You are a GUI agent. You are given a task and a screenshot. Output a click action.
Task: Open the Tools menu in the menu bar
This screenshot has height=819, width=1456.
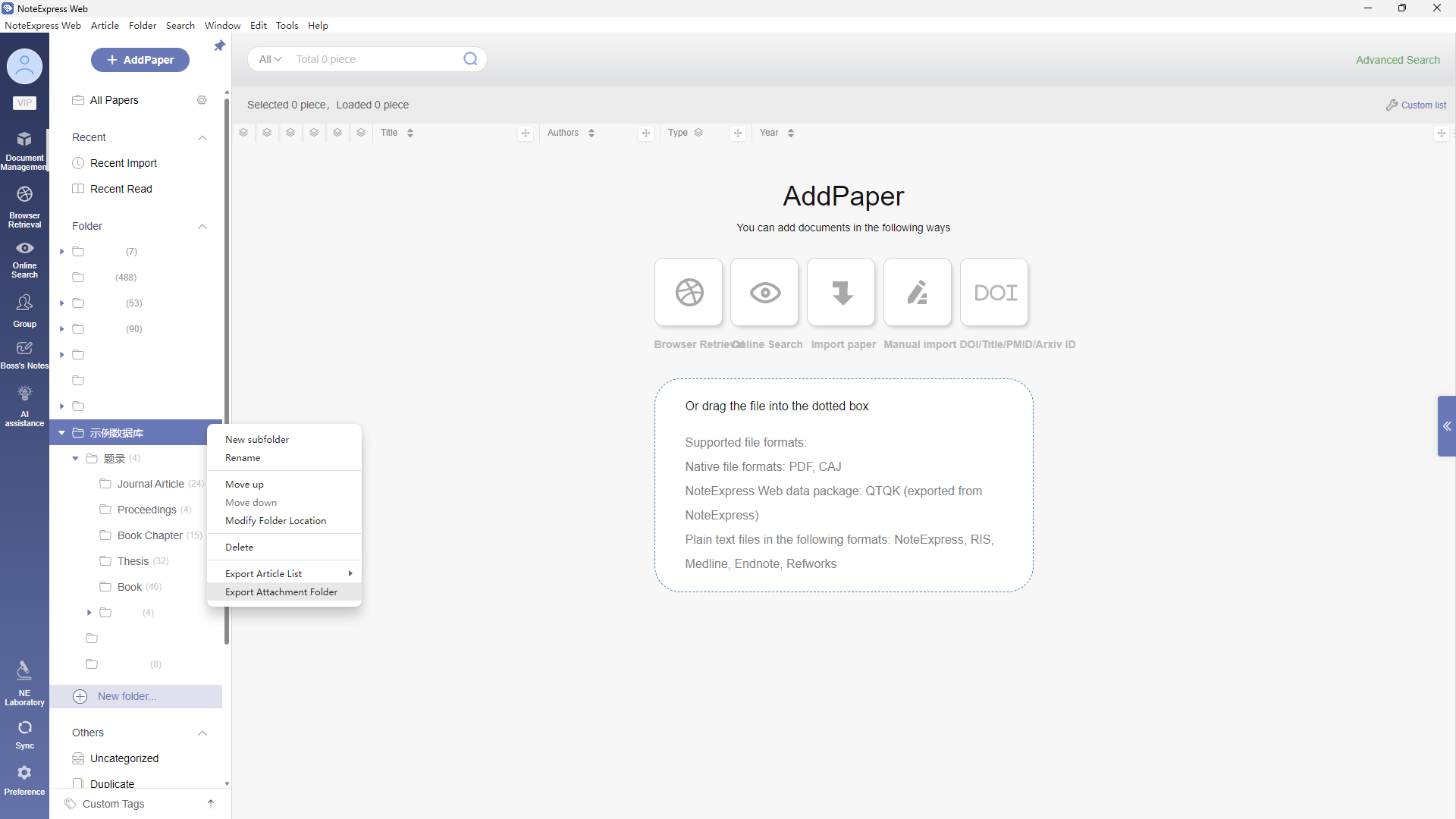point(287,25)
